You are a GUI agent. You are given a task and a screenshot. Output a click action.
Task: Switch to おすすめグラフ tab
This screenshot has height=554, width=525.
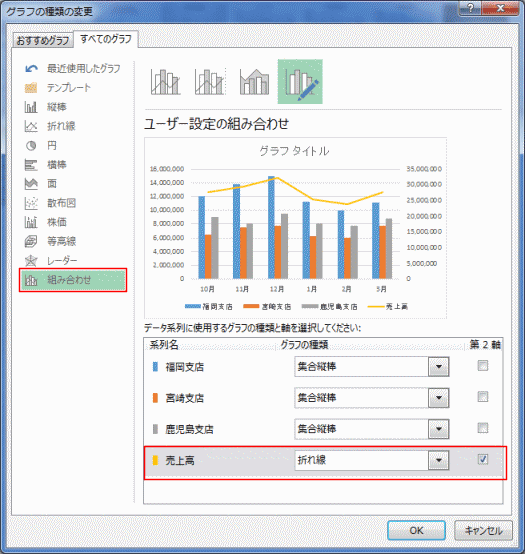[43, 40]
